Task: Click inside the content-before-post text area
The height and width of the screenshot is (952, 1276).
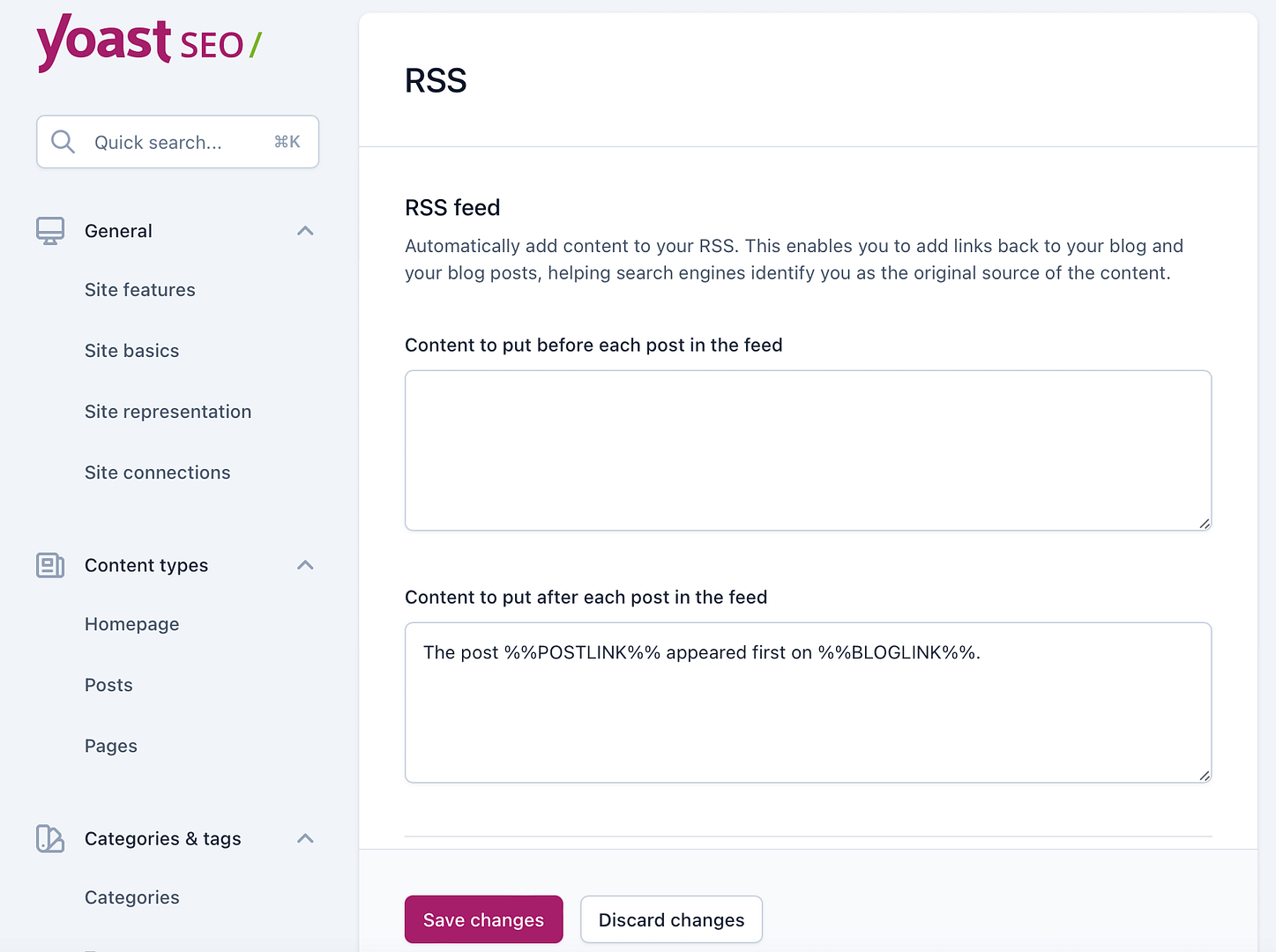Action: coord(807,450)
